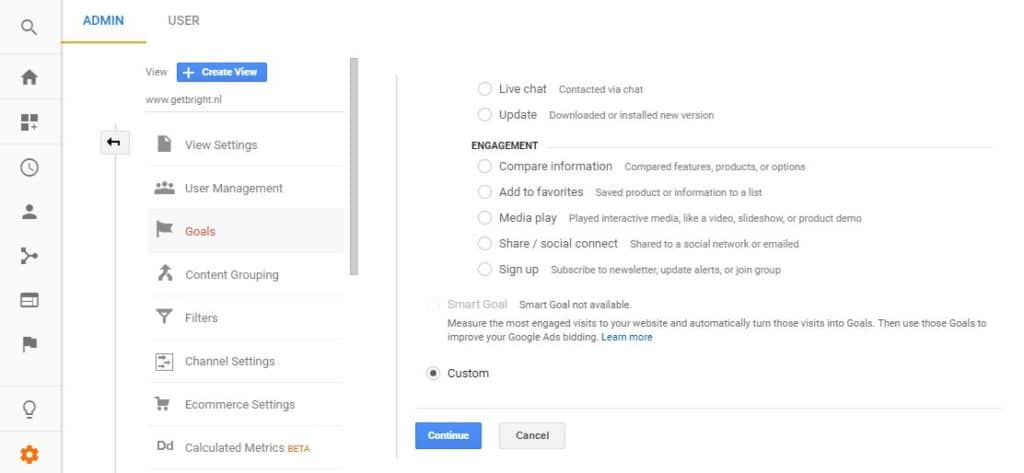This screenshot has width=1024, height=473.
Task: Open the Conversions flag icon in sidebar
Action: pos(29,345)
